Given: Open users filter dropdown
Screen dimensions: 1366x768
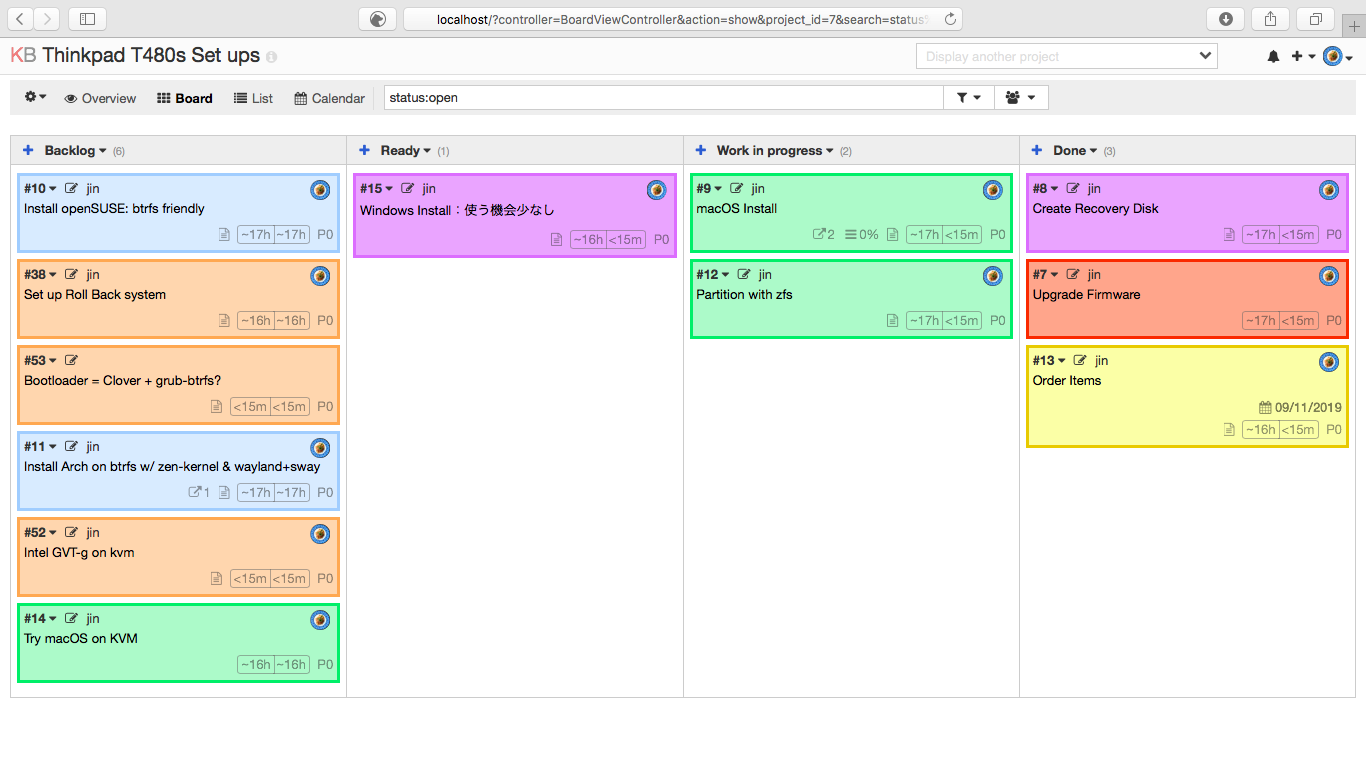Looking at the screenshot, I should point(1021,97).
